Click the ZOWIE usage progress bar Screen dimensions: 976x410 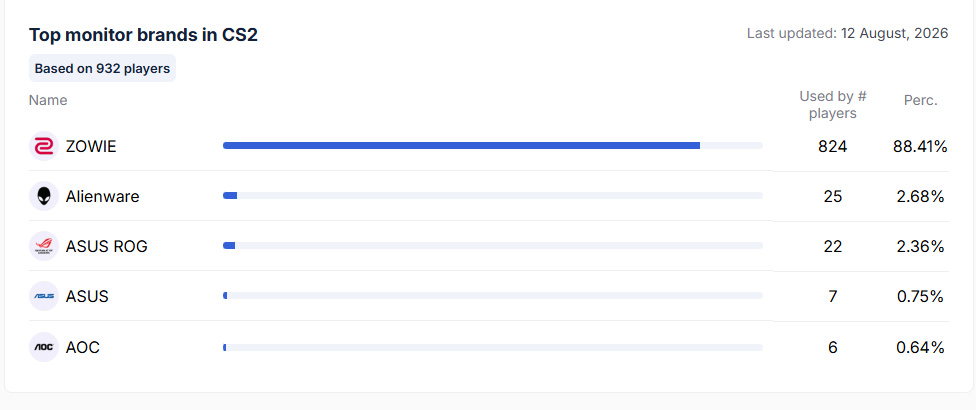(492, 146)
